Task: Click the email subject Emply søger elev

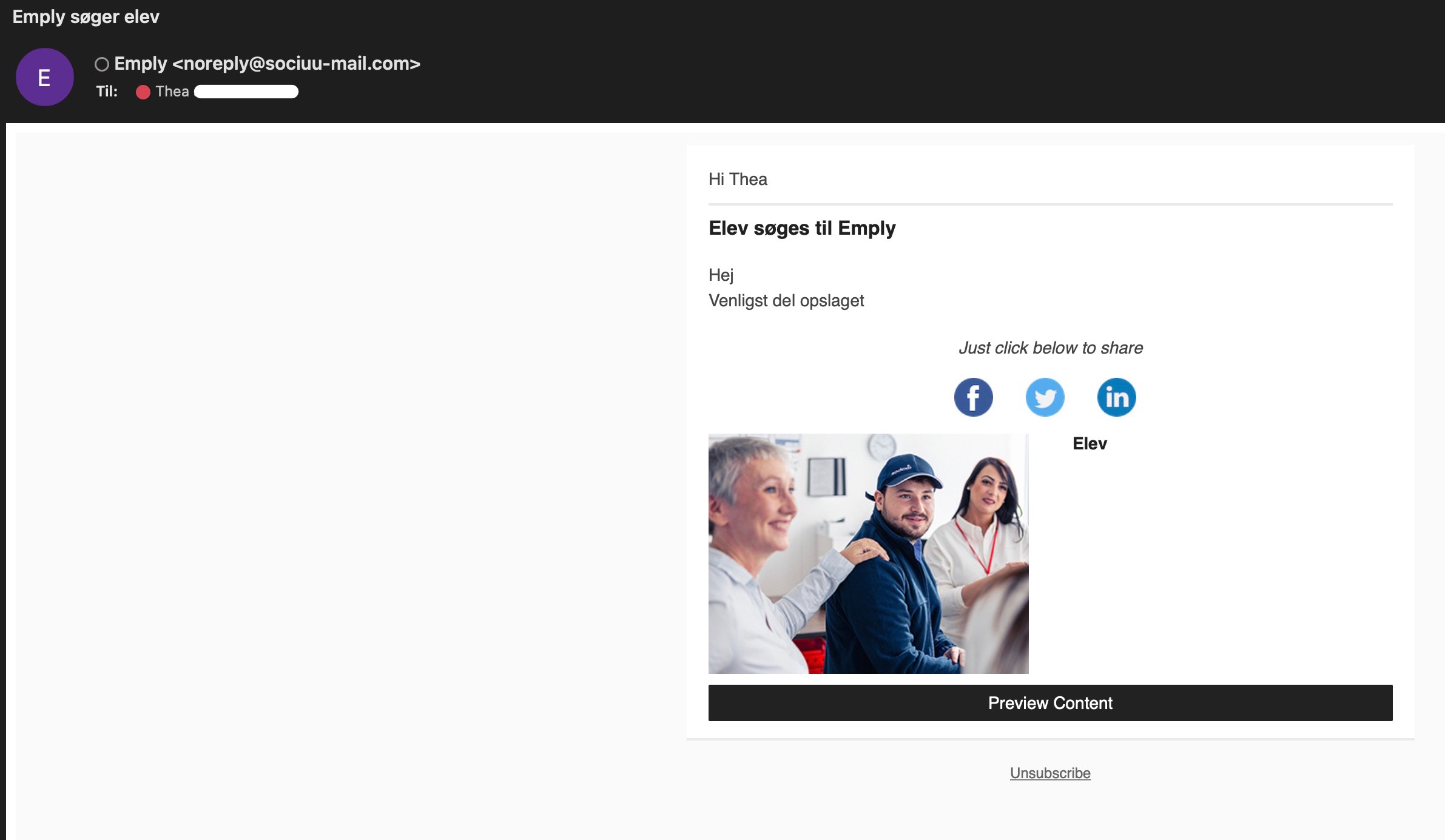Action: click(x=86, y=16)
